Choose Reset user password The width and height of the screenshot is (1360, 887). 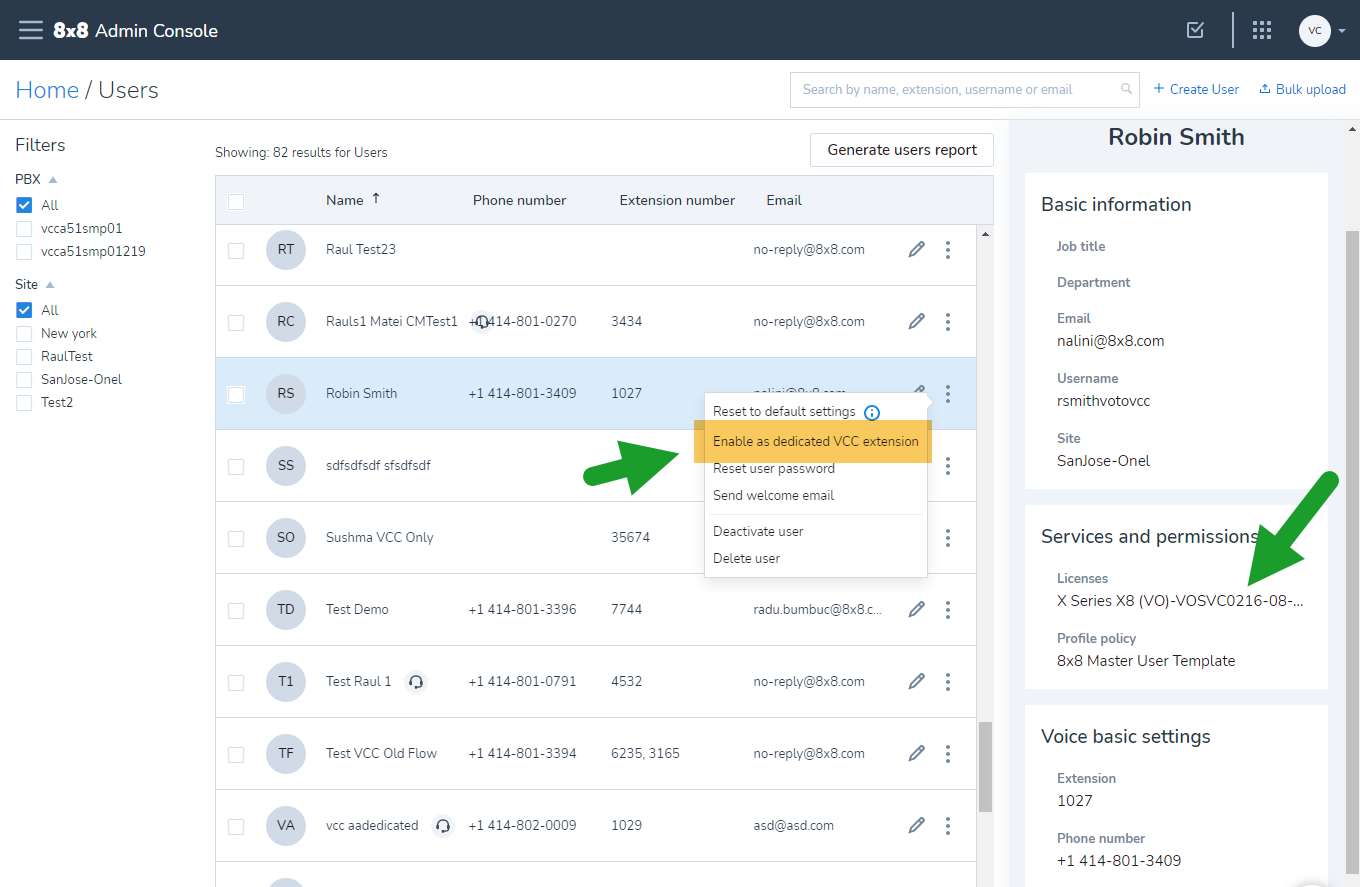(x=773, y=468)
